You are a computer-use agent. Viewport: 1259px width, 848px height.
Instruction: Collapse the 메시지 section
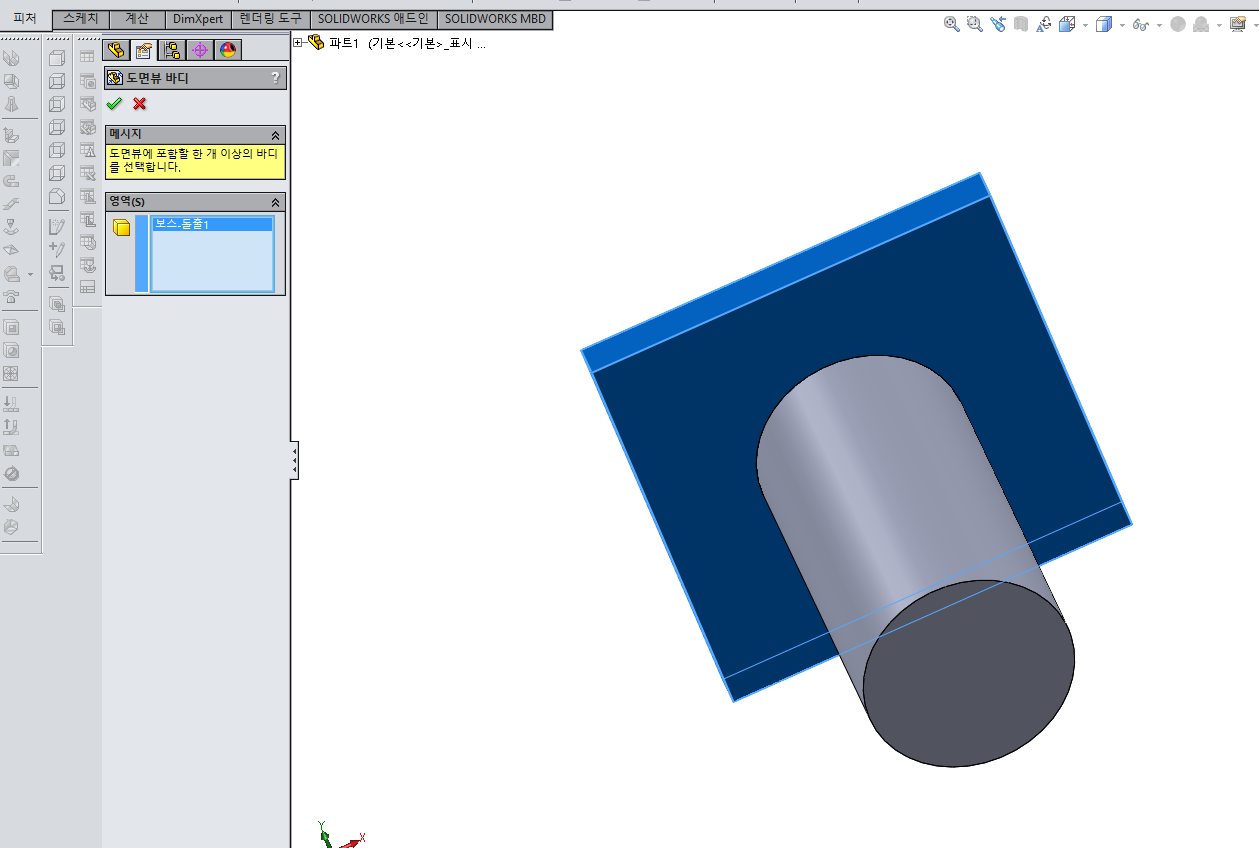pyautogui.click(x=276, y=134)
